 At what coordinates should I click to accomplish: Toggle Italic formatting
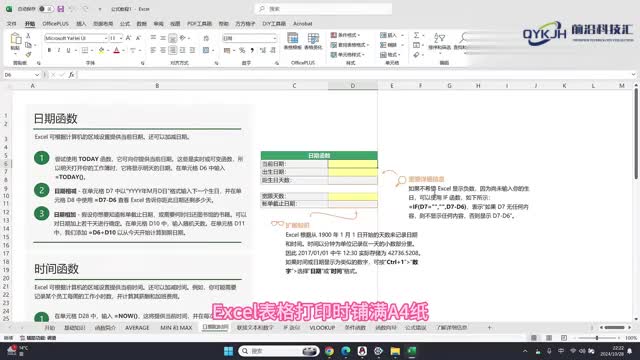tap(59, 50)
